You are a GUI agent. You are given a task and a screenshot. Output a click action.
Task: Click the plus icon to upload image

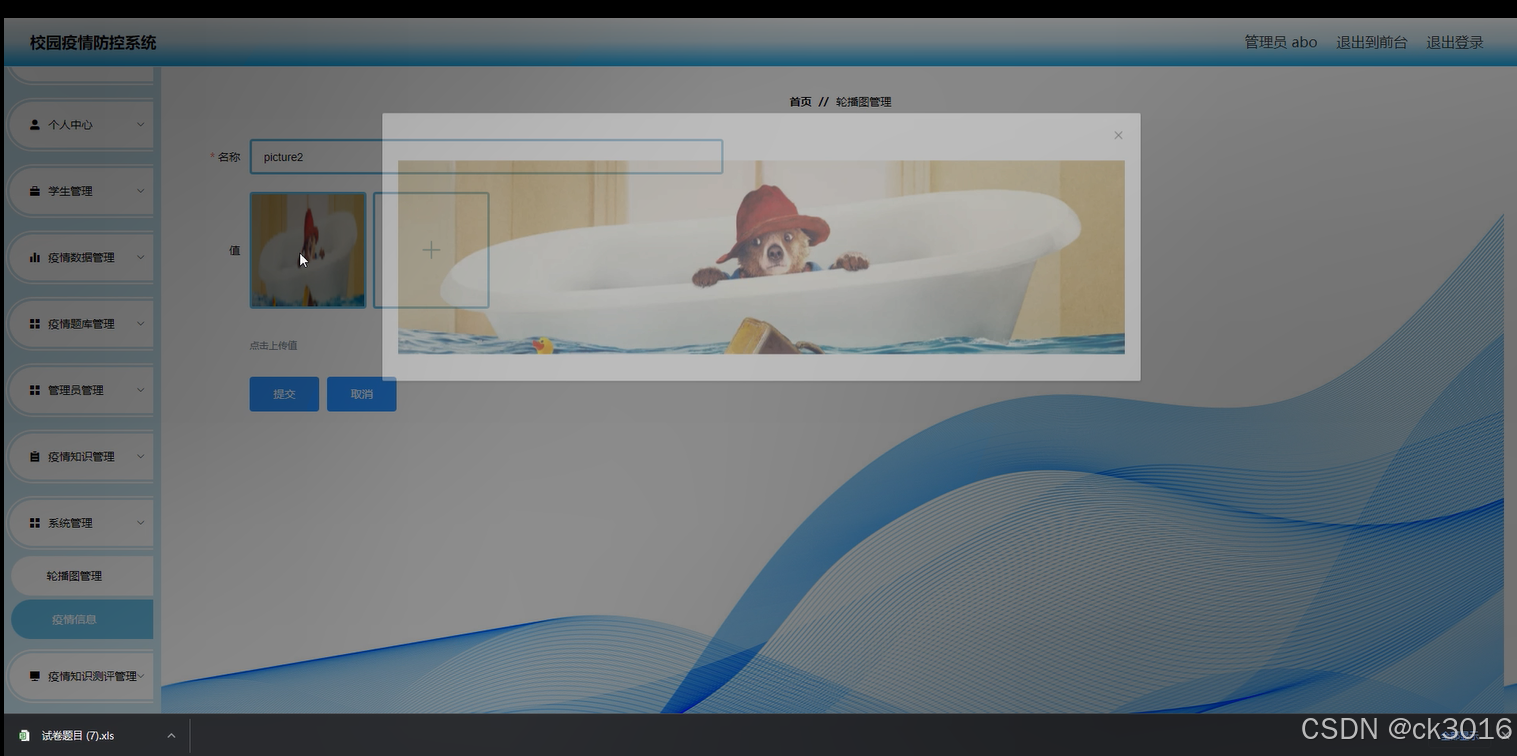coord(431,250)
